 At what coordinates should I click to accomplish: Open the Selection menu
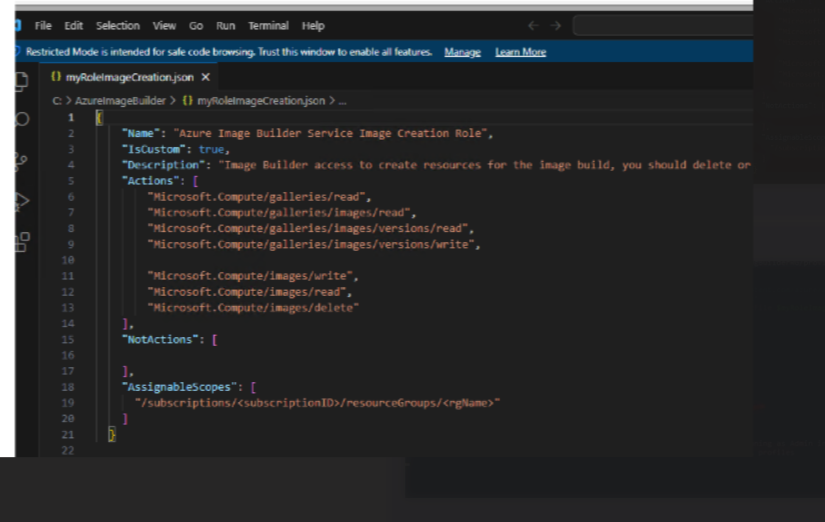click(117, 25)
